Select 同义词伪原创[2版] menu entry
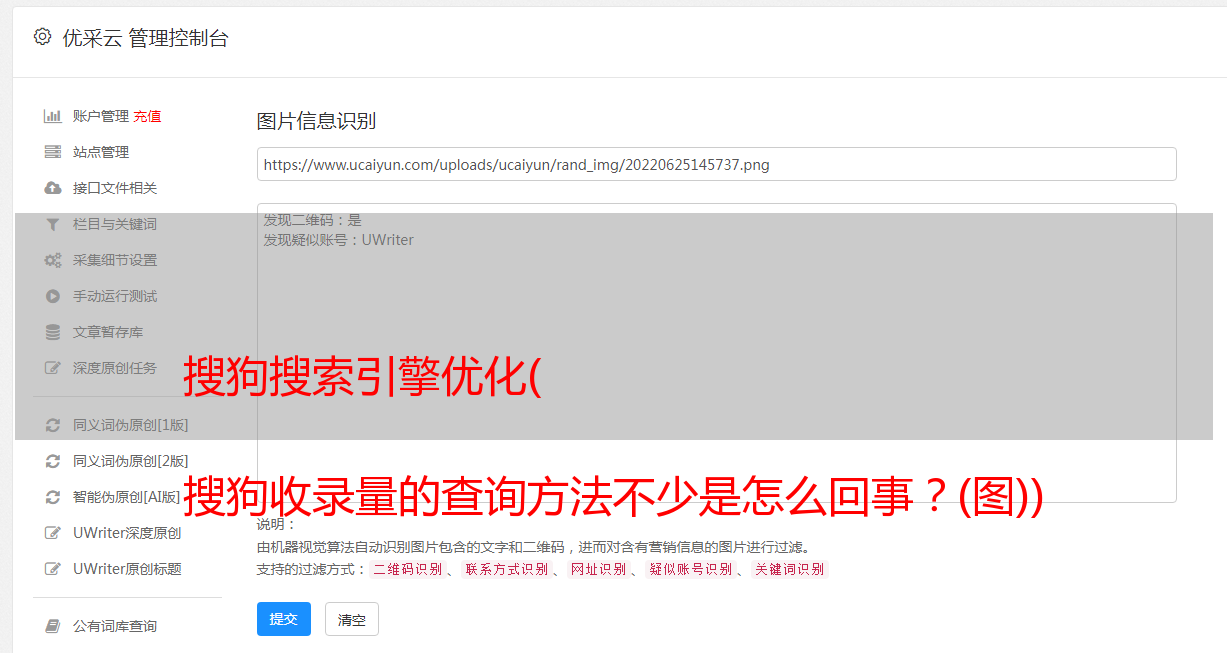The image size is (1227, 653). [x=131, y=461]
